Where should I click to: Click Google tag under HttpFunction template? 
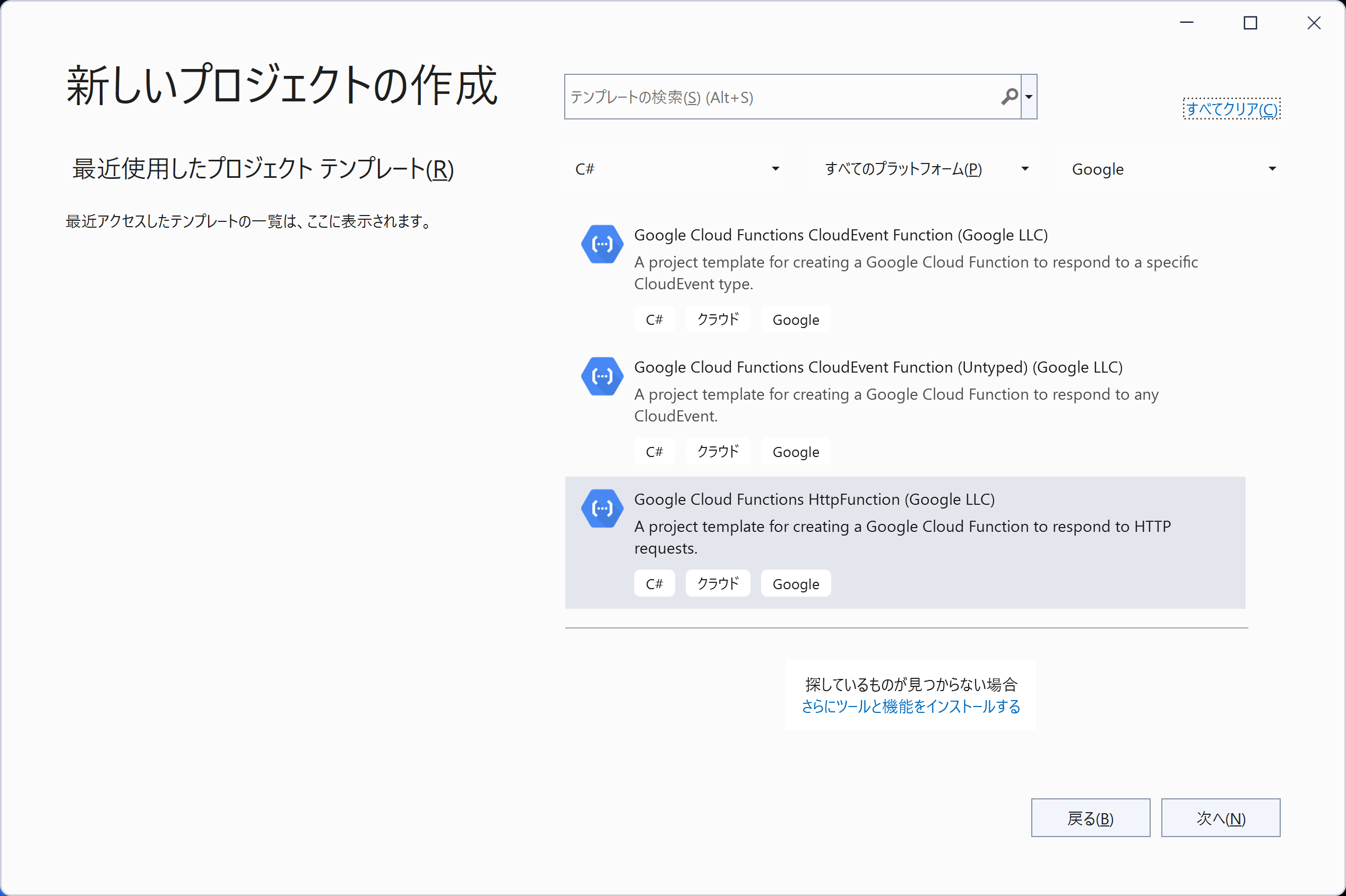pyautogui.click(x=796, y=583)
